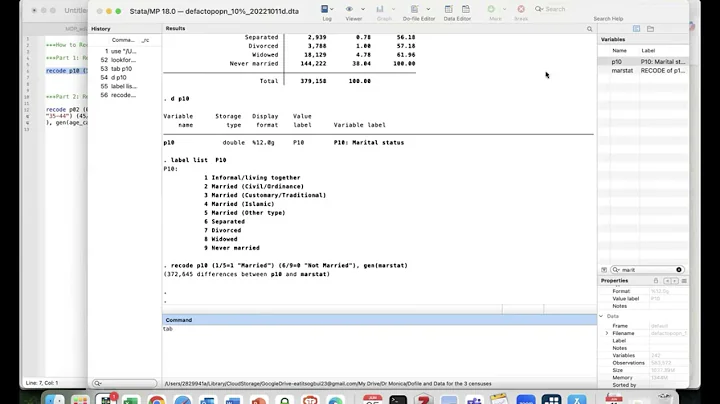The height and width of the screenshot is (404, 720).
Task: Clear the Variables filter text
Action: click(x=679, y=270)
